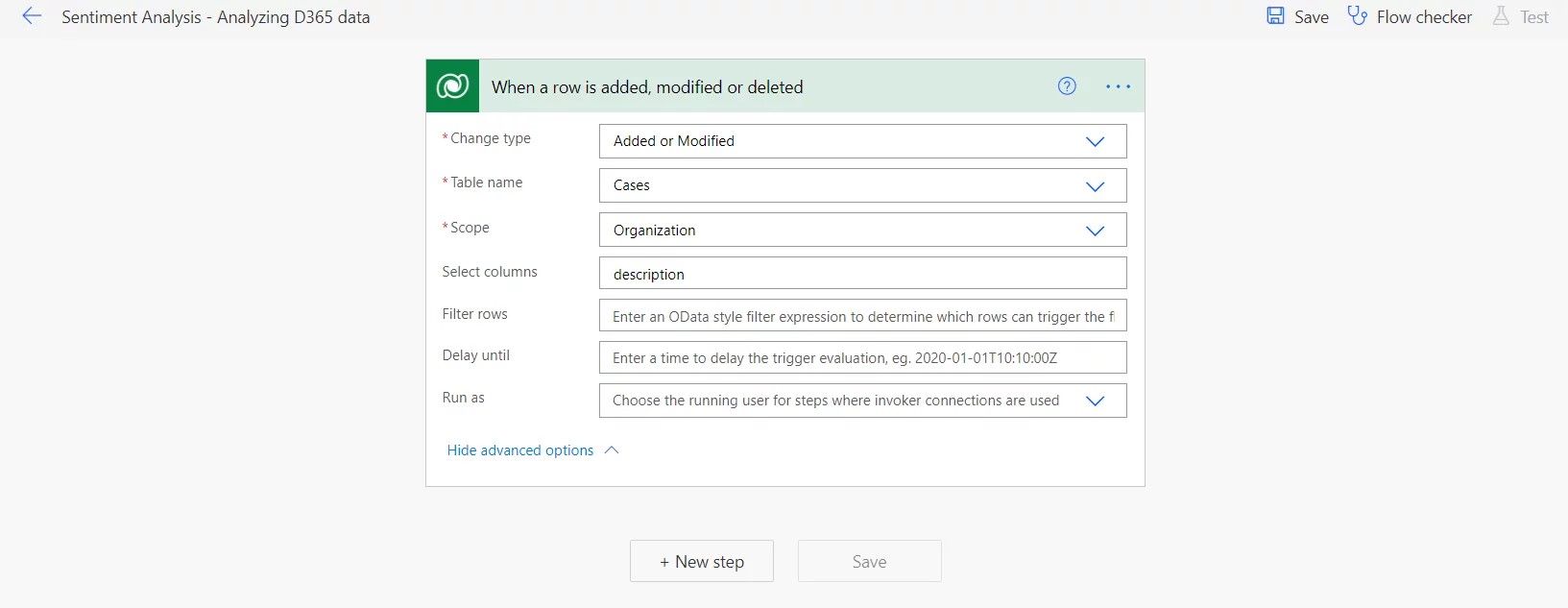Click the bottom Save button

pyautogui.click(x=870, y=561)
